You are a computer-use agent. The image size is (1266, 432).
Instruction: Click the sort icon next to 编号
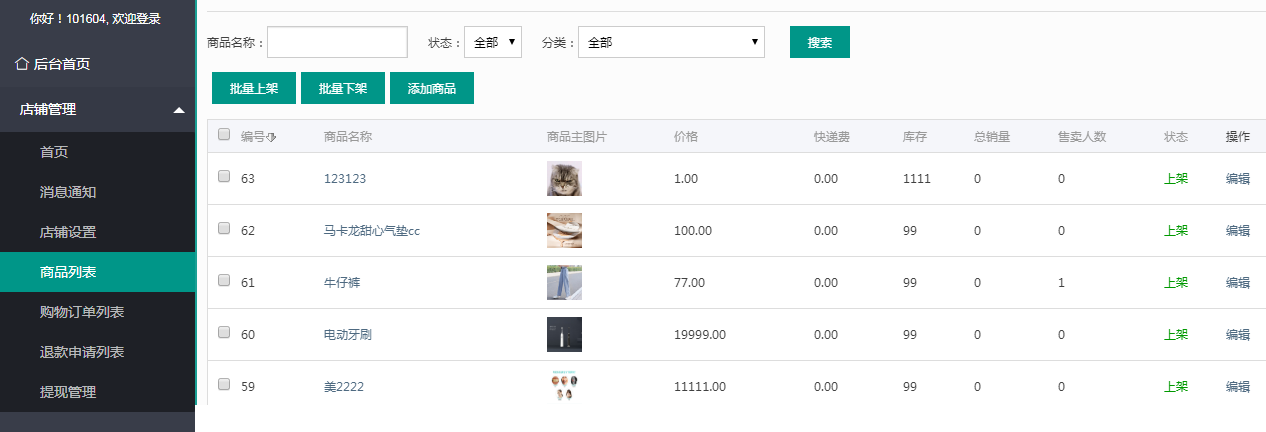tap(272, 138)
